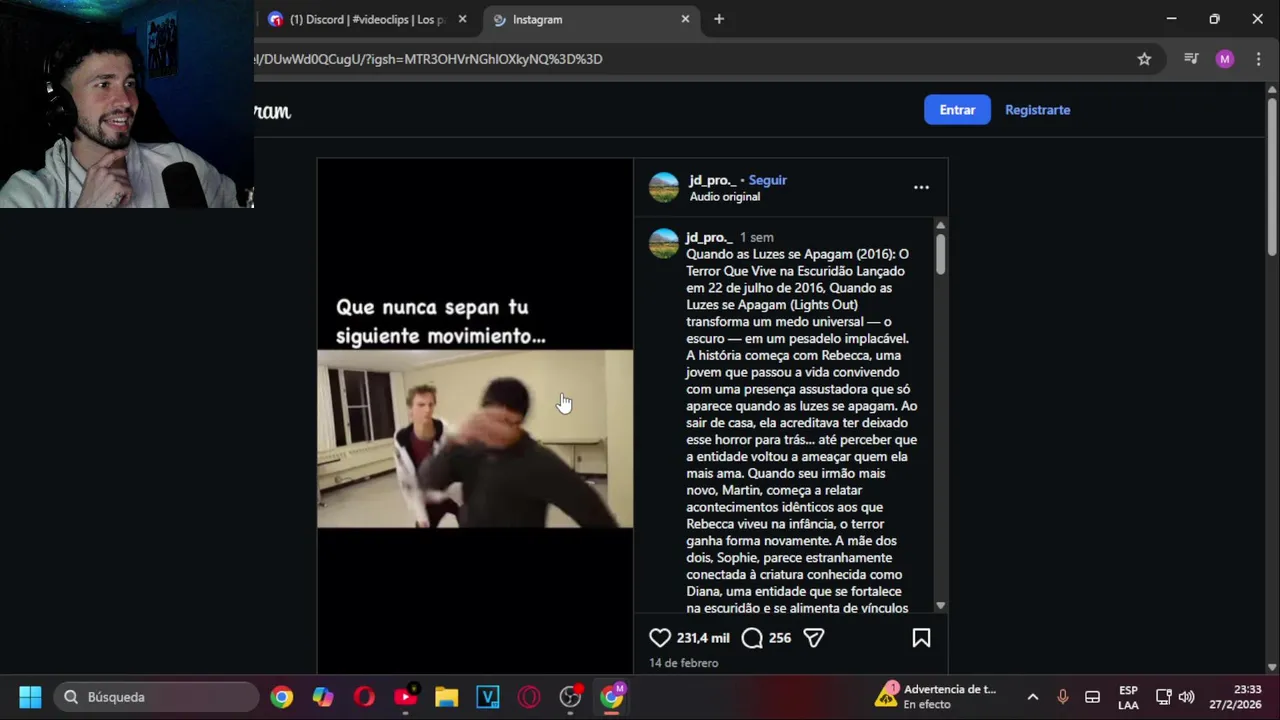Viewport: 1280px width, 720px height.
Task: Click the caption scrollbar up arrow
Action: tap(941, 225)
